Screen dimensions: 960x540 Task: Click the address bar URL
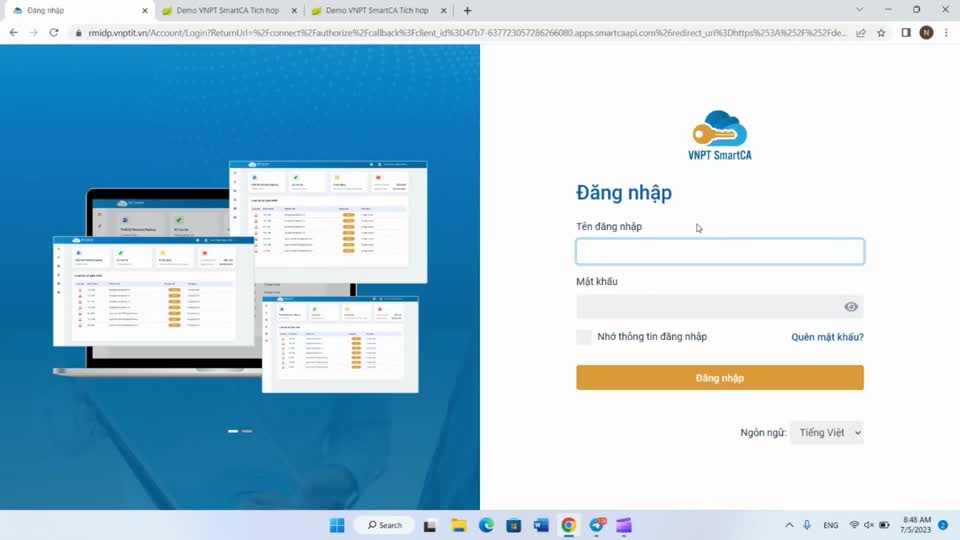point(467,33)
